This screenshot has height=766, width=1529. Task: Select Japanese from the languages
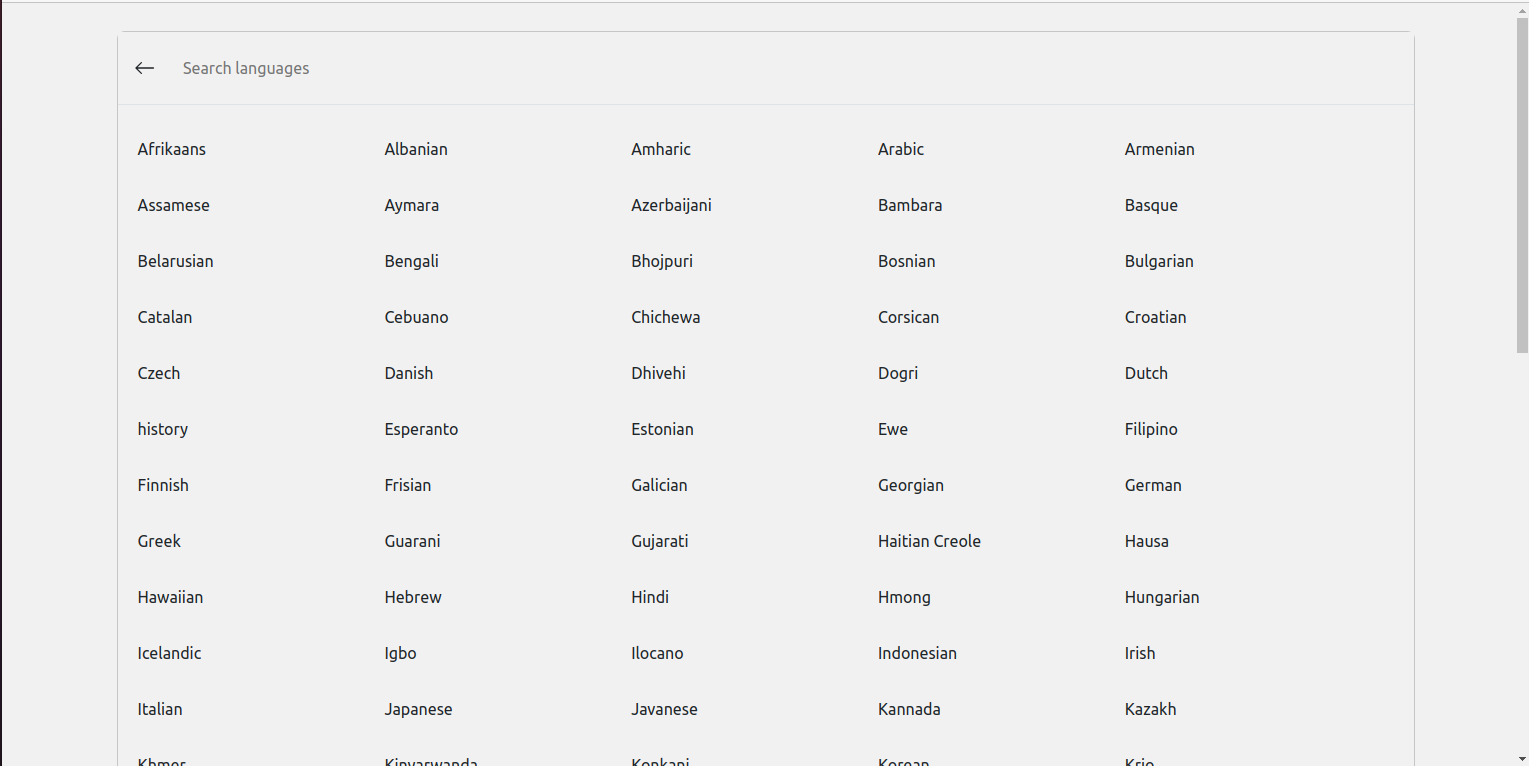click(x=418, y=709)
